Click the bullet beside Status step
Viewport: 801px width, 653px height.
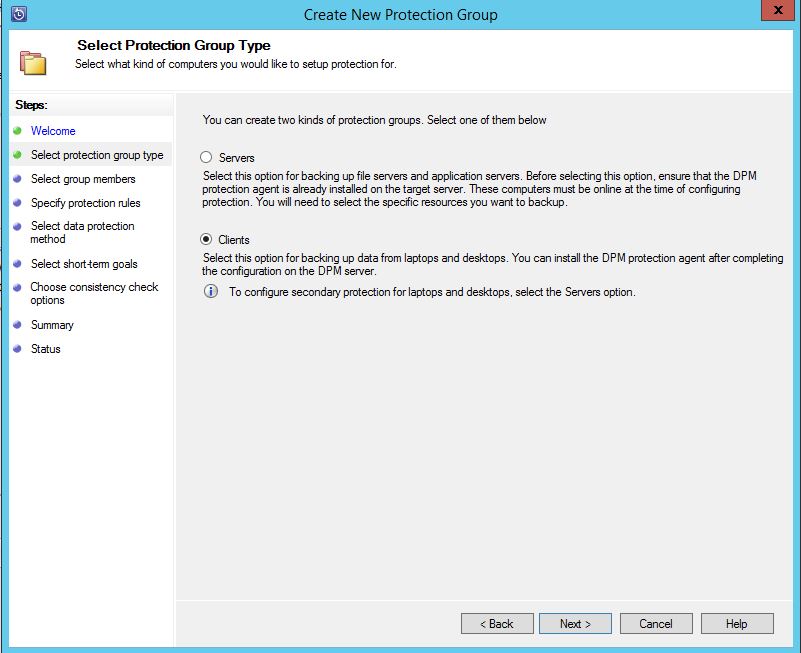tap(18, 349)
